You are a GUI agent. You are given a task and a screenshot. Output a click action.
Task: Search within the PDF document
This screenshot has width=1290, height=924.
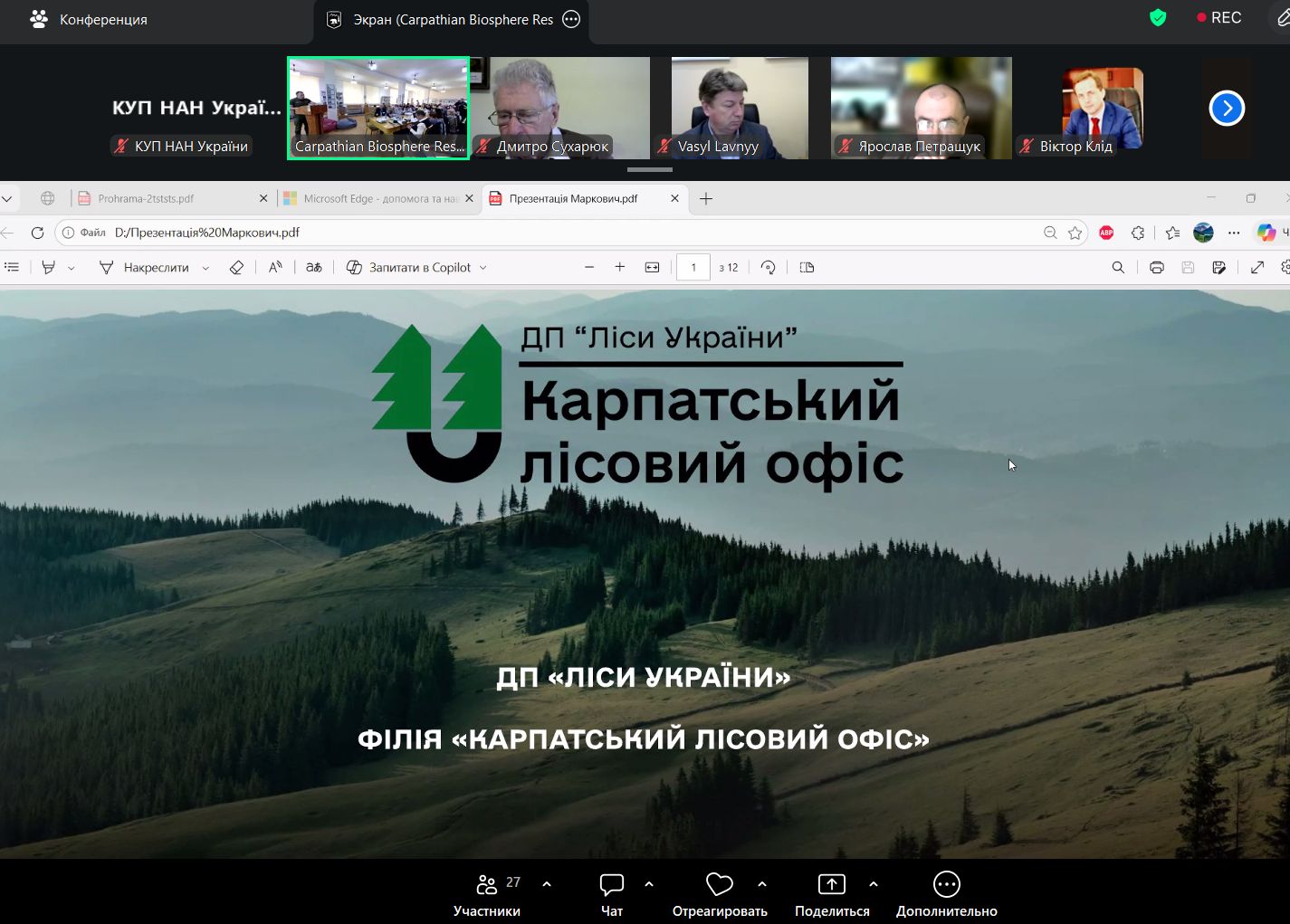(1118, 267)
